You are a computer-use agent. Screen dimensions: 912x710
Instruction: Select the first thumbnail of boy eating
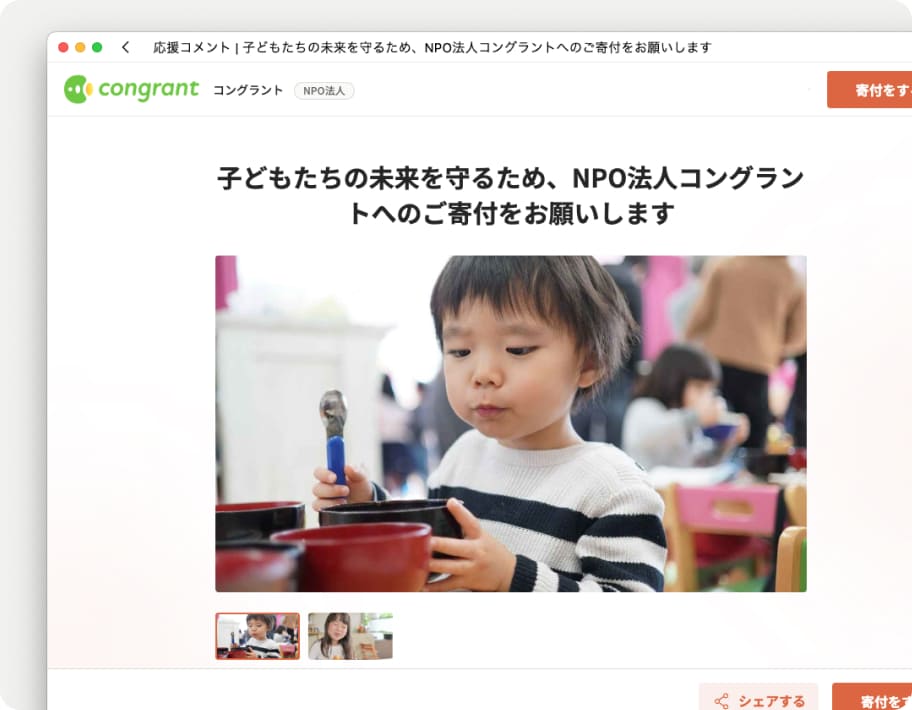pyautogui.click(x=258, y=636)
